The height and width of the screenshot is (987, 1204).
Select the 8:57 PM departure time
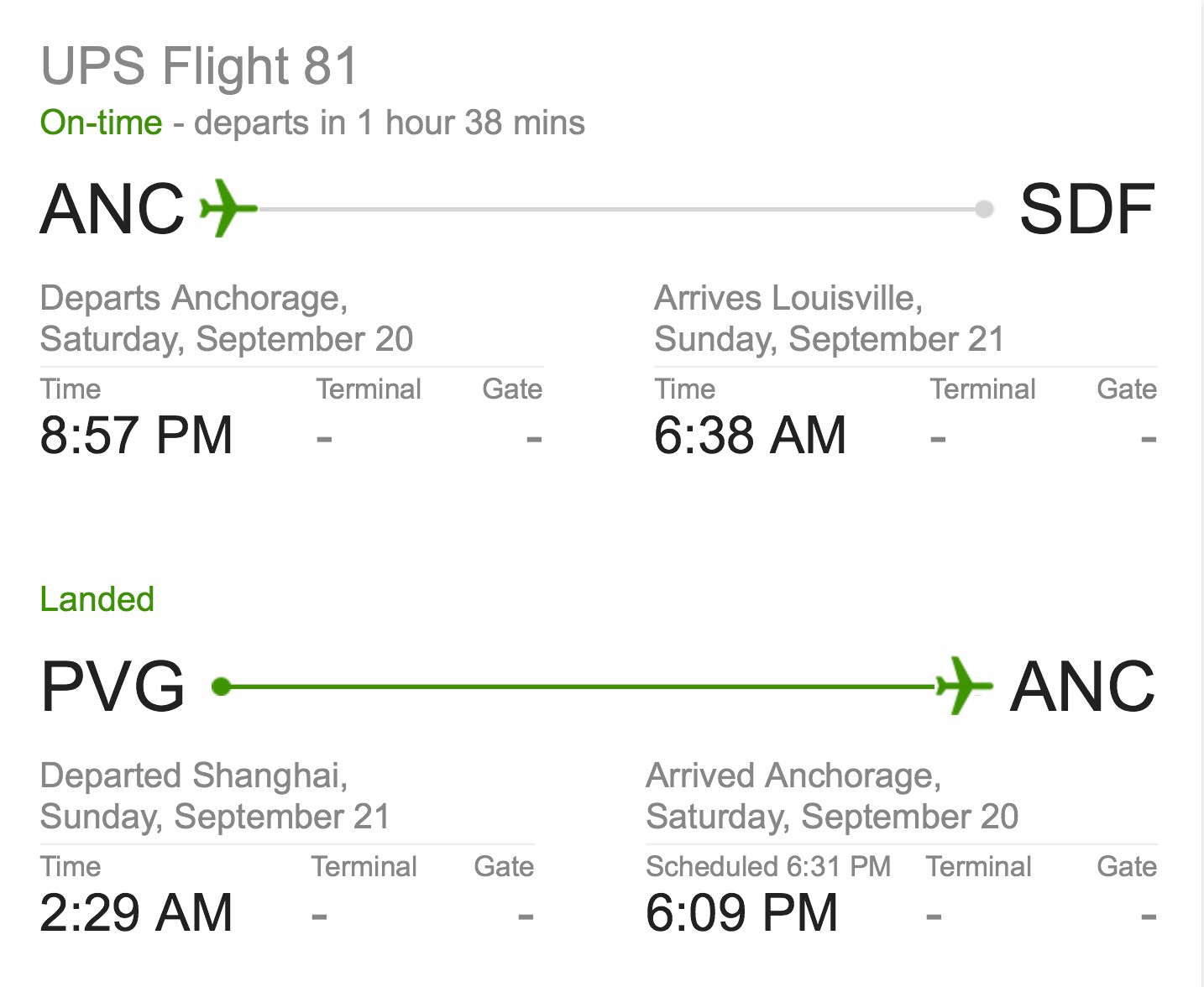[137, 435]
